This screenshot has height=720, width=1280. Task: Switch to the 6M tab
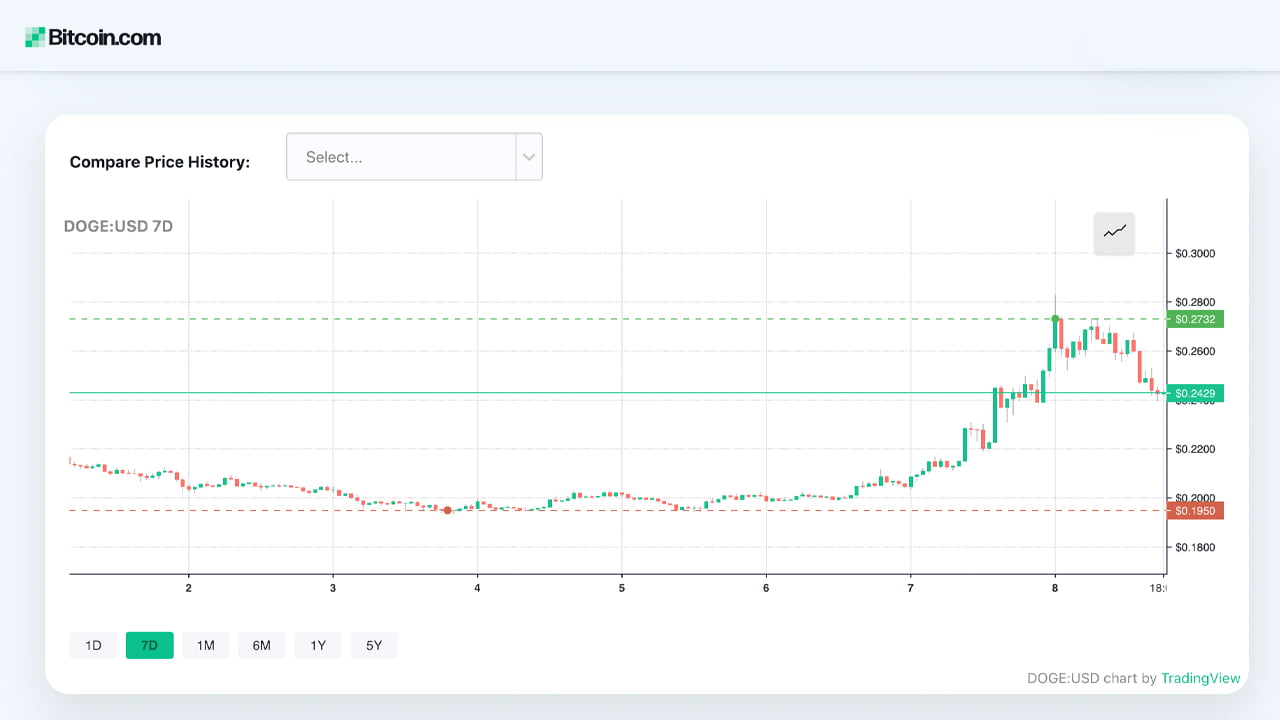point(261,645)
